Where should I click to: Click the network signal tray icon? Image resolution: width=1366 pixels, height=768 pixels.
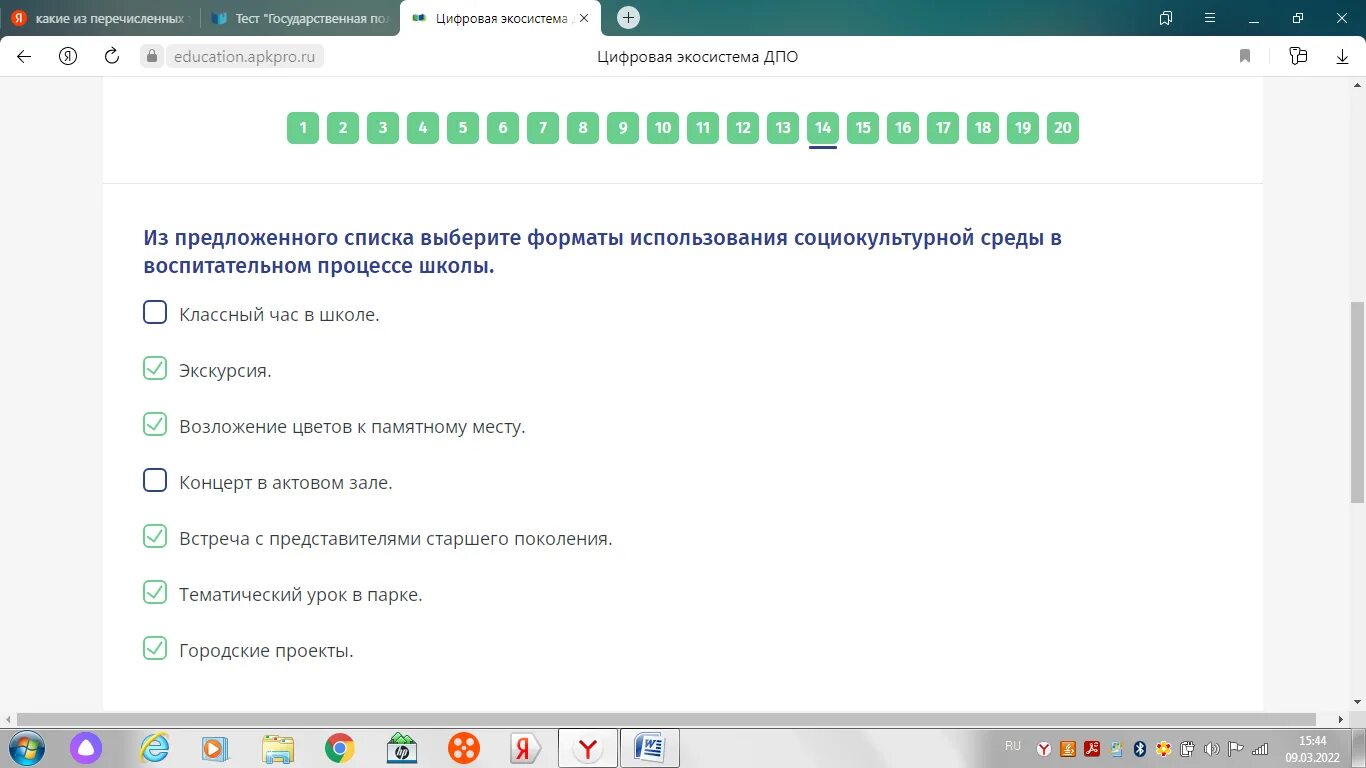click(x=1260, y=748)
